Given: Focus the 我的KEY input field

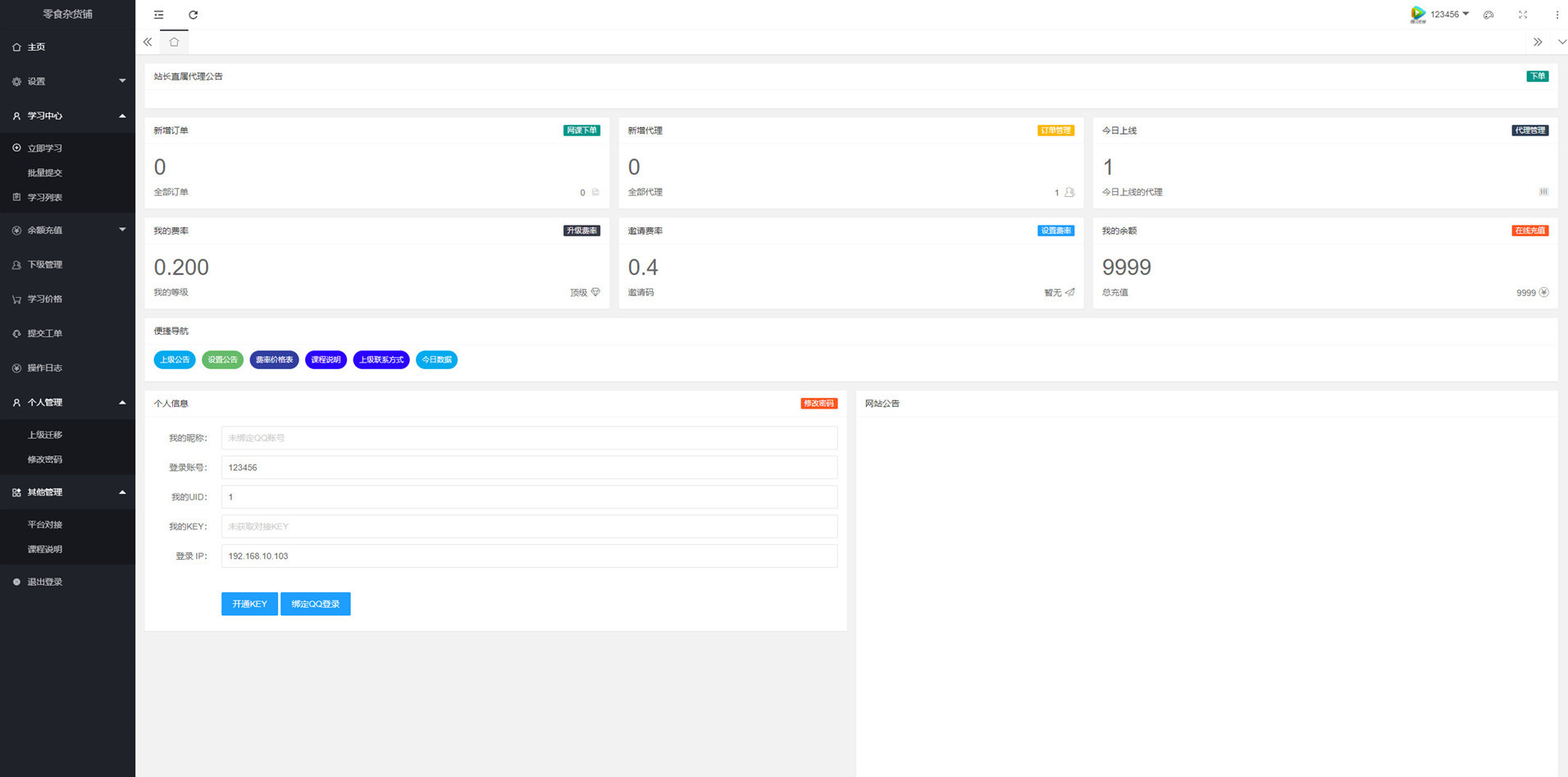Looking at the screenshot, I should [x=529, y=527].
